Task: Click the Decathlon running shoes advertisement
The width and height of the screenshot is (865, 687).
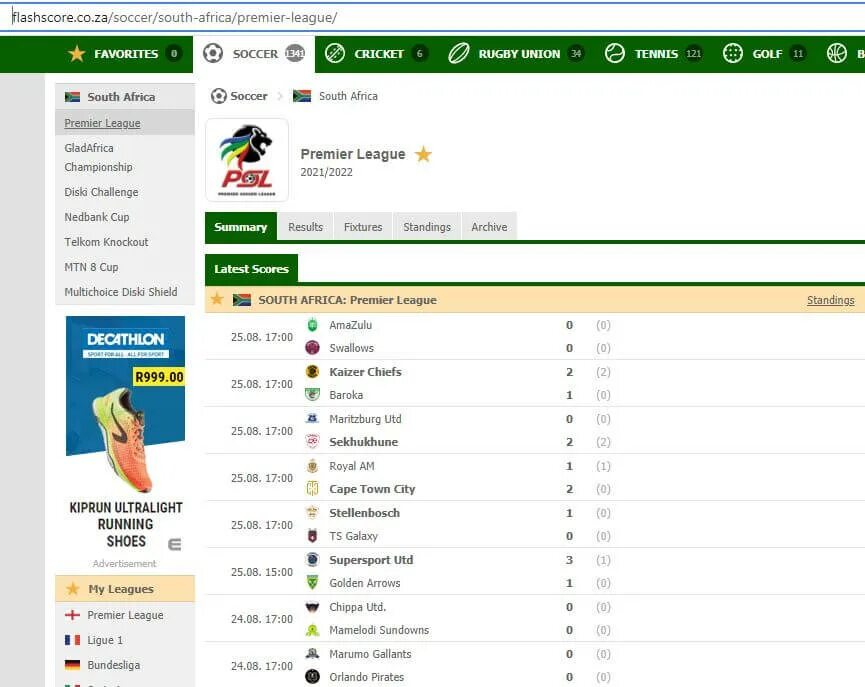Action: click(x=125, y=433)
